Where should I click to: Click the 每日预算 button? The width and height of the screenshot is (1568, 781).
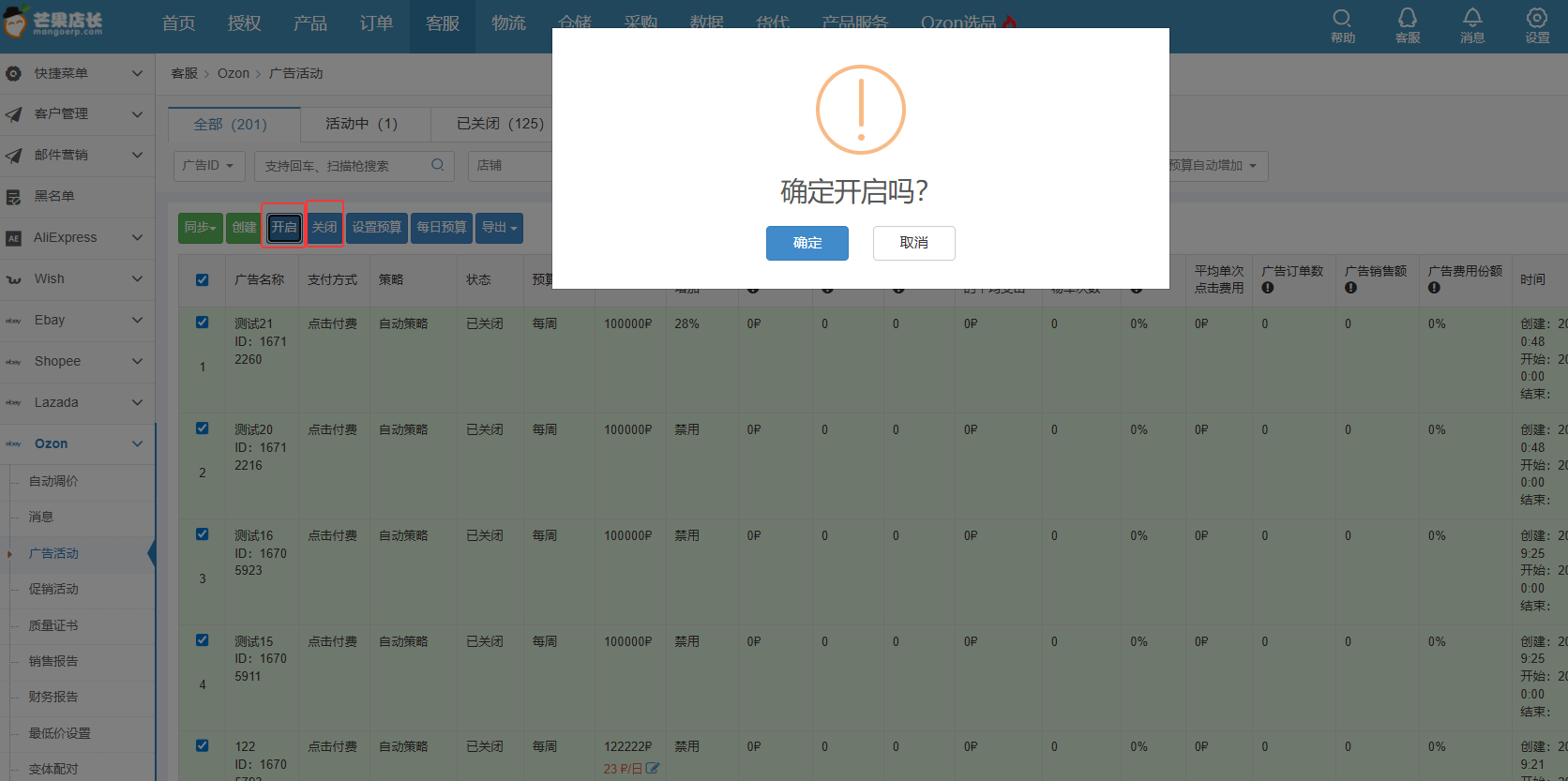tap(442, 228)
